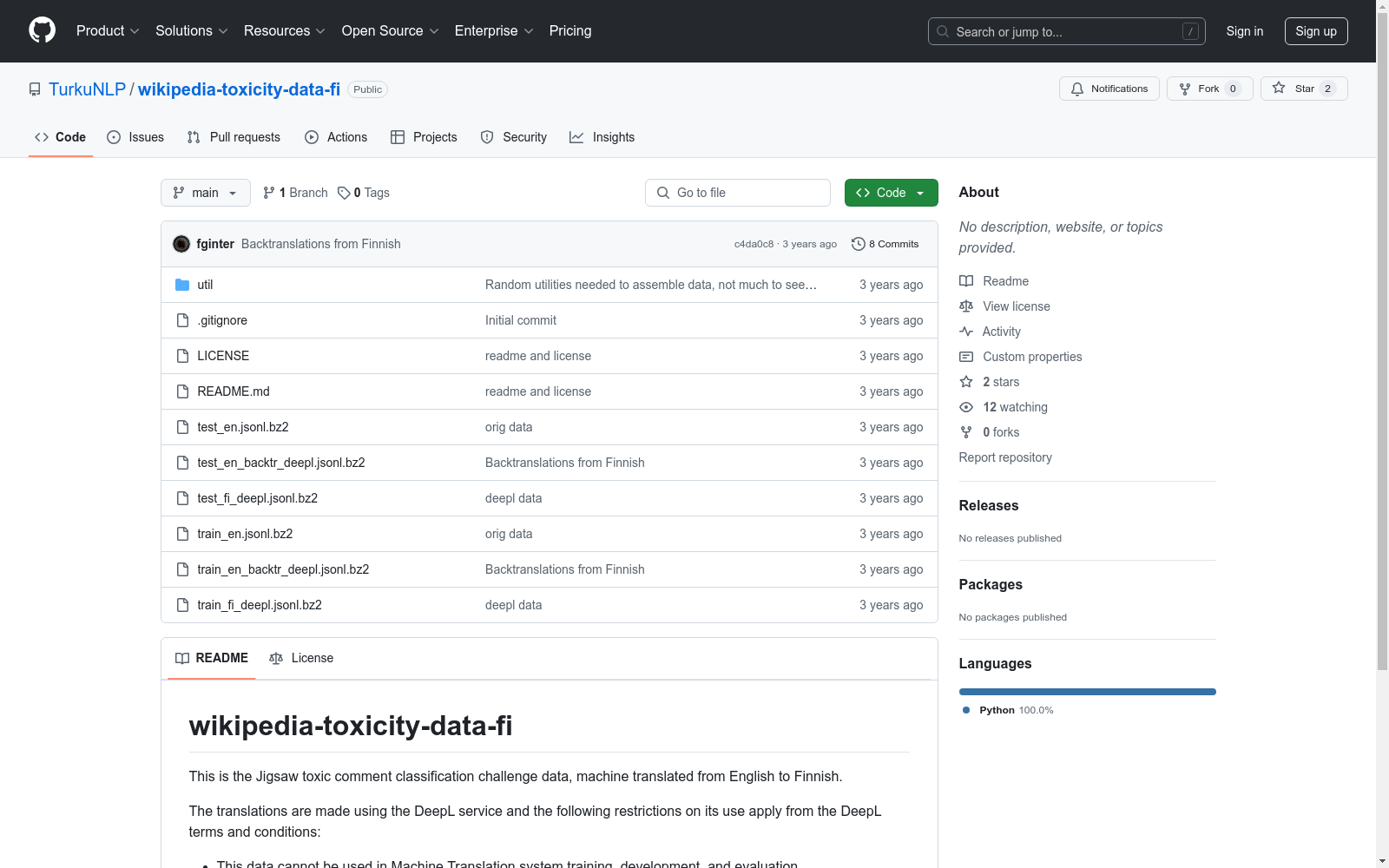Click the search magnifier icon in header
1389x868 pixels.
pyautogui.click(x=943, y=31)
